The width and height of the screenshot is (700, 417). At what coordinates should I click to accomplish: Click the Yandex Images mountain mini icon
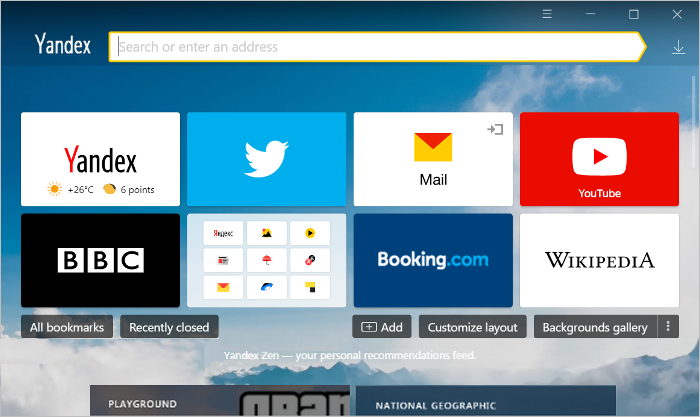coord(267,233)
